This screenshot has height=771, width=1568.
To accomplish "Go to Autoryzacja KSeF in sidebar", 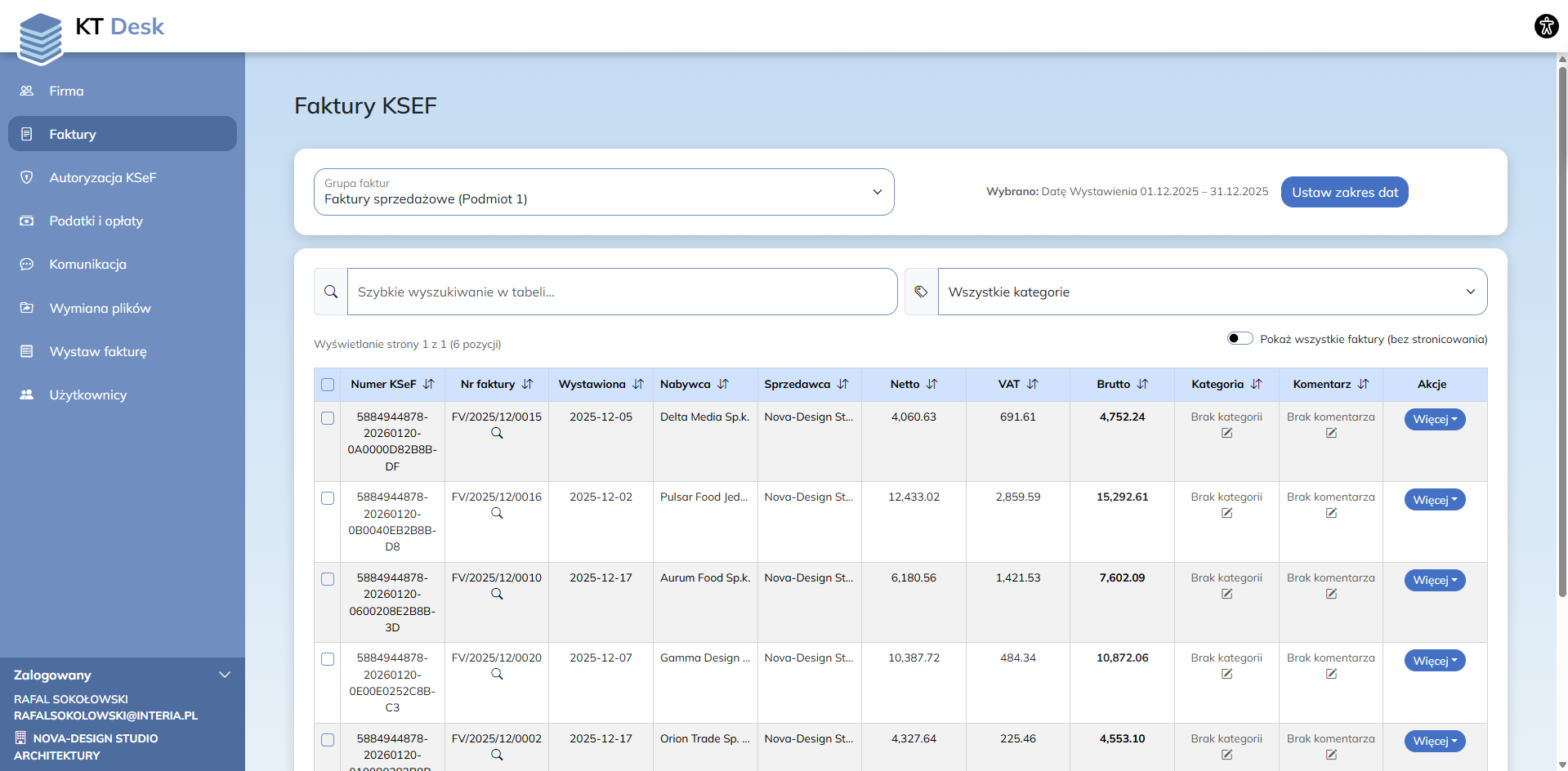I will tap(102, 178).
